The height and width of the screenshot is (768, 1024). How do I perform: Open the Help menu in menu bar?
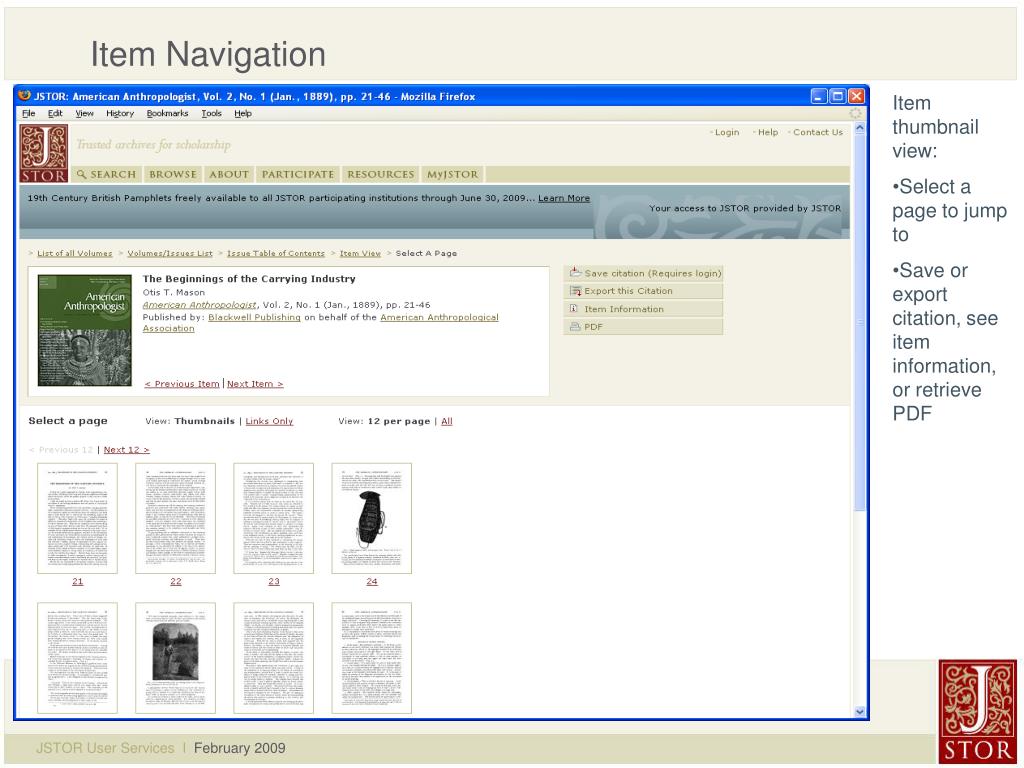coord(243,114)
